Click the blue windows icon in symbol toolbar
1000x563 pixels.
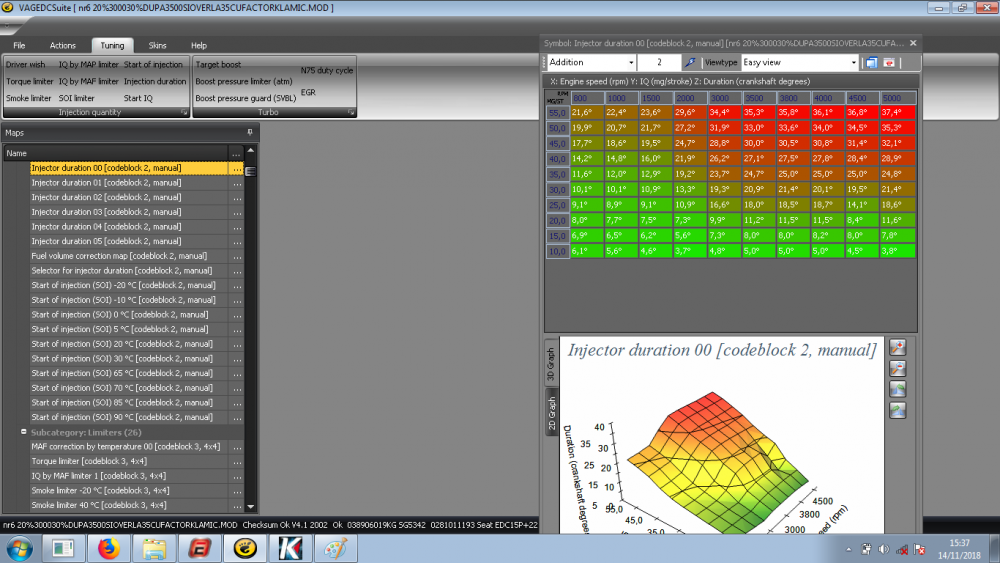tap(871, 62)
